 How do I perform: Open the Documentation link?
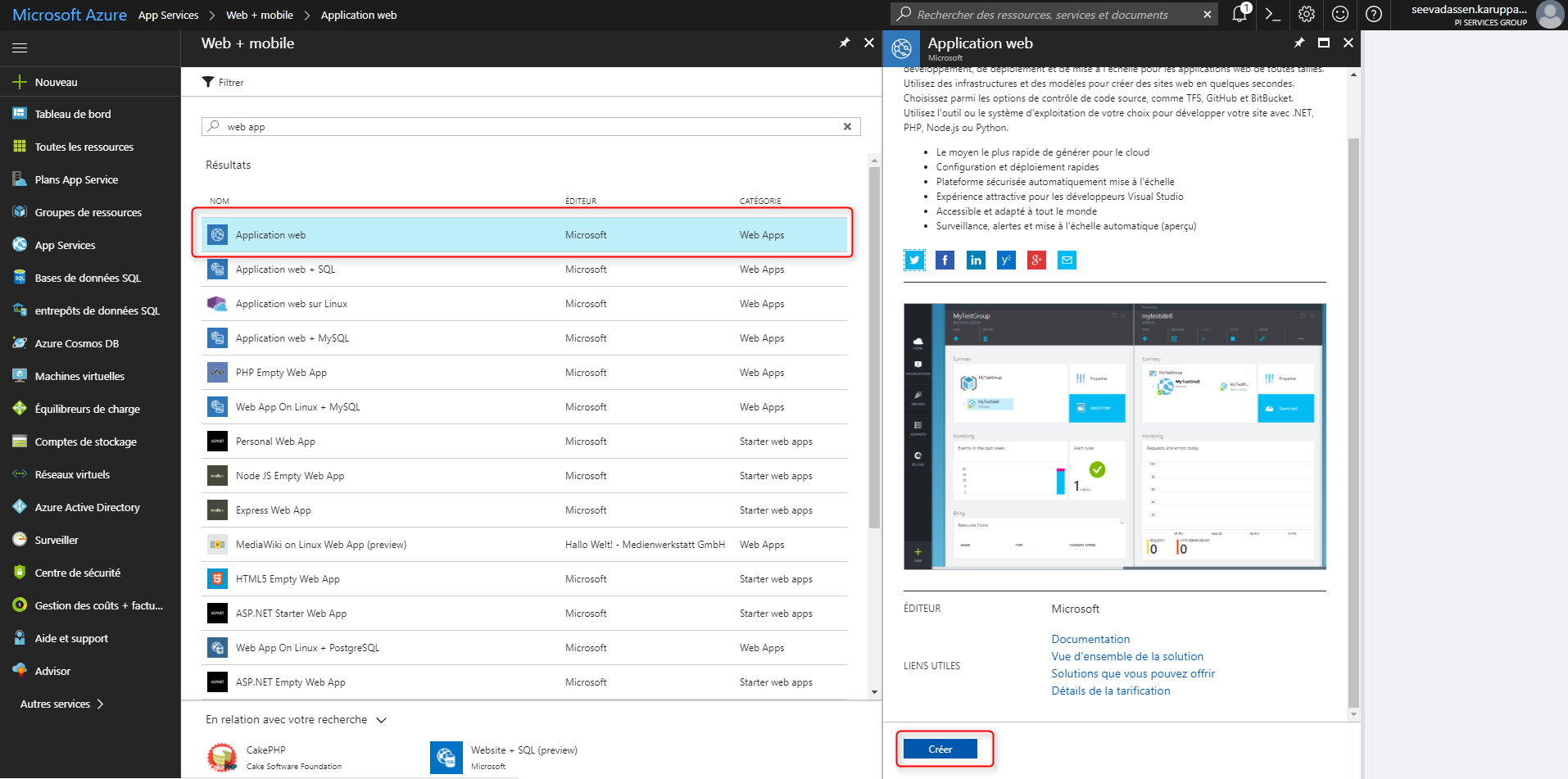1090,639
